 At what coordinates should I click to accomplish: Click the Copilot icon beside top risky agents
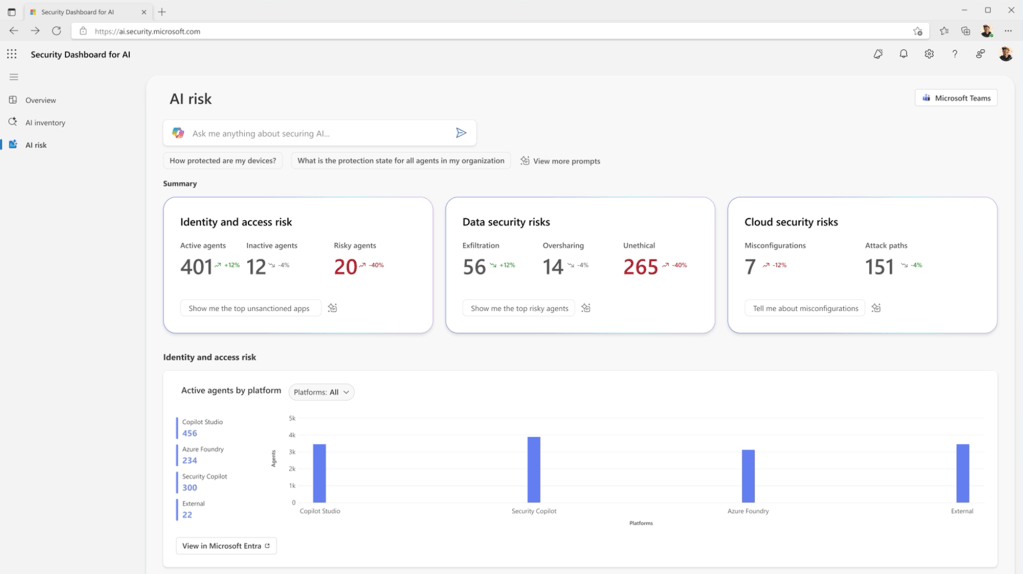coord(586,308)
